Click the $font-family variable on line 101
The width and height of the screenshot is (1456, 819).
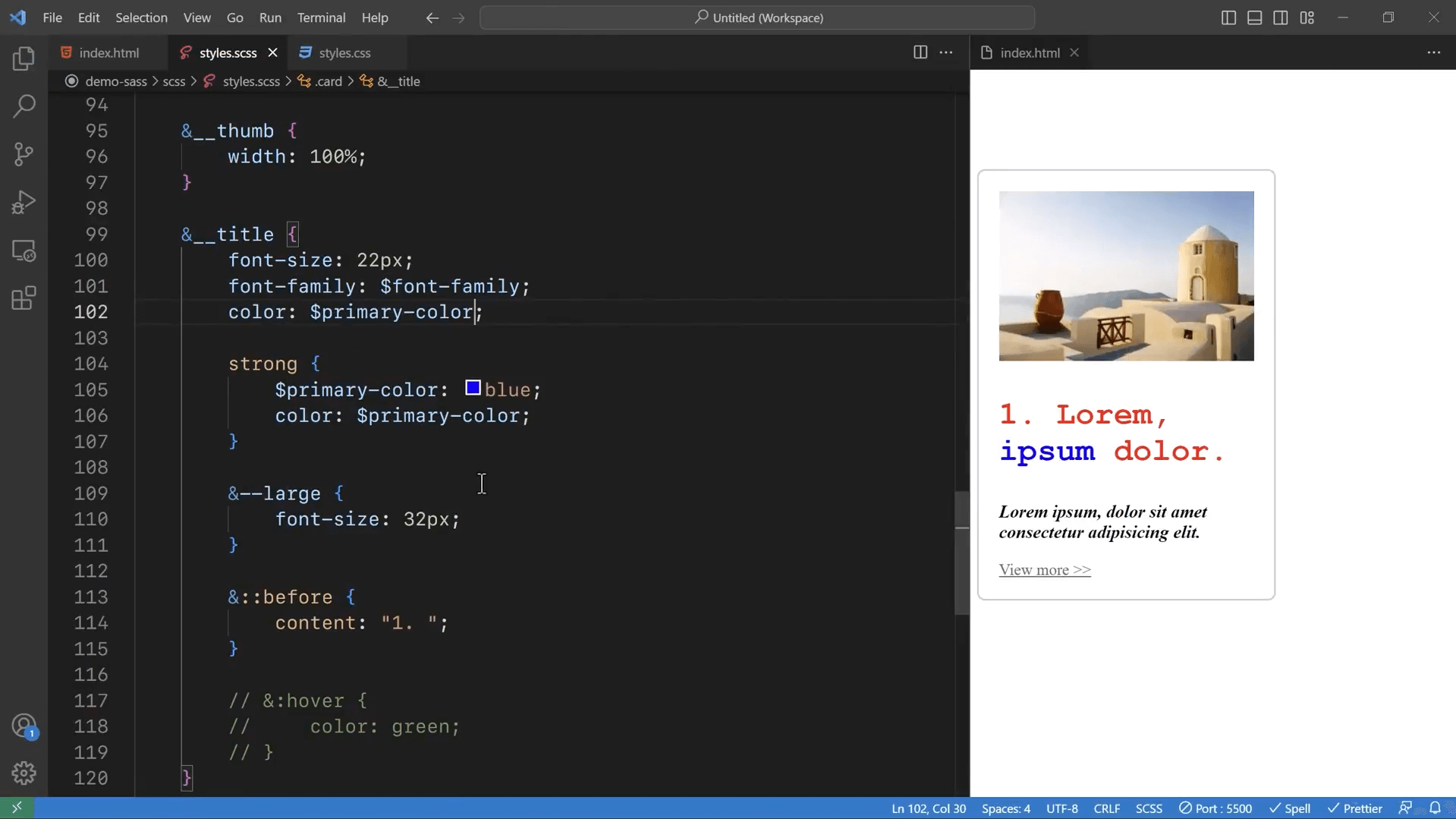[x=450, y=286]
